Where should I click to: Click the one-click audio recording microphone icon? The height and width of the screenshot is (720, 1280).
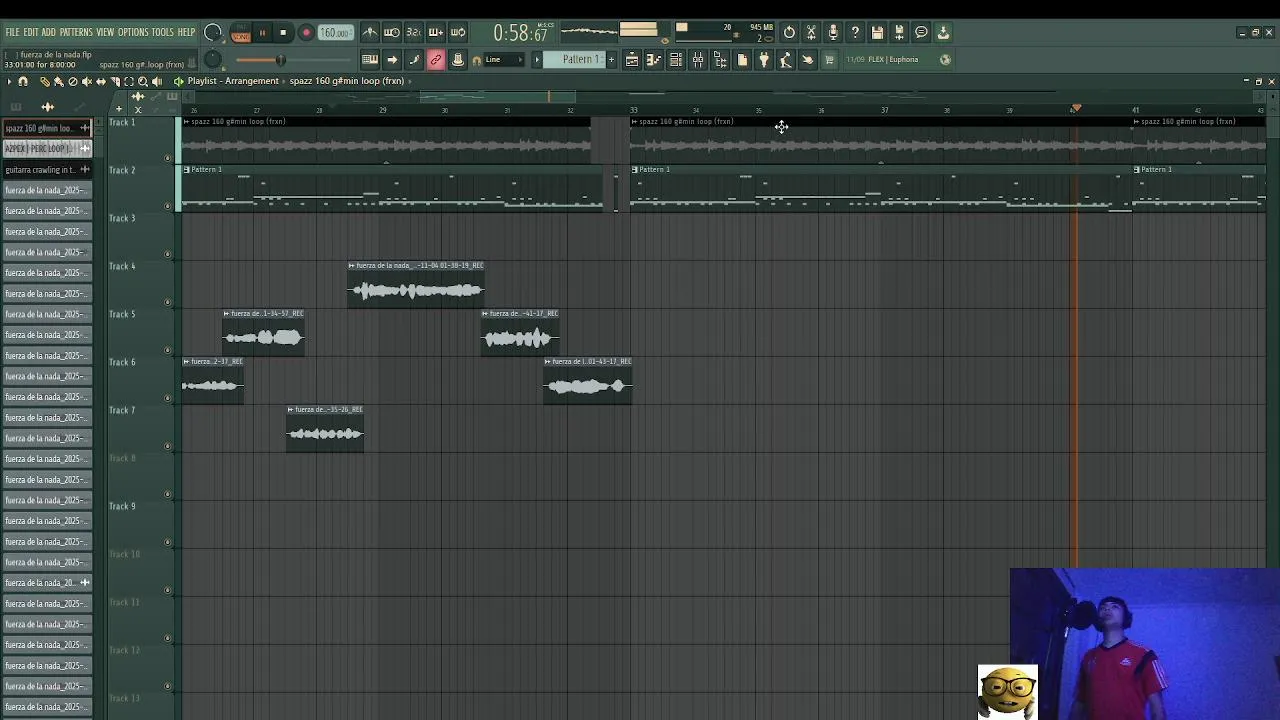pyautogui.click(x=833, y=33)
